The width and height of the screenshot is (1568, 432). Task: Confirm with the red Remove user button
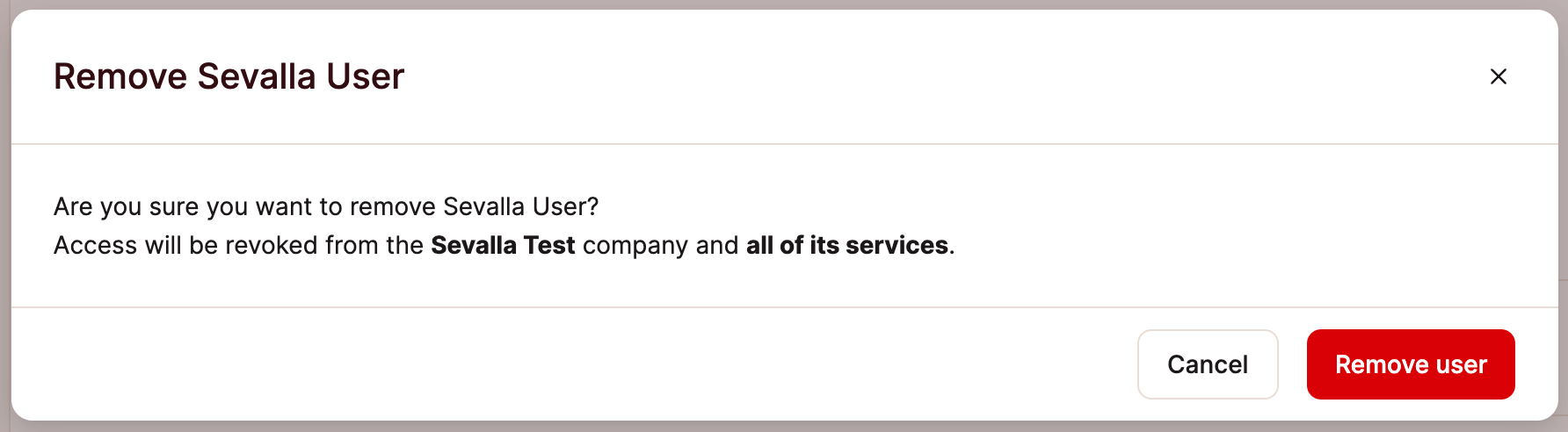(1410, 364)
